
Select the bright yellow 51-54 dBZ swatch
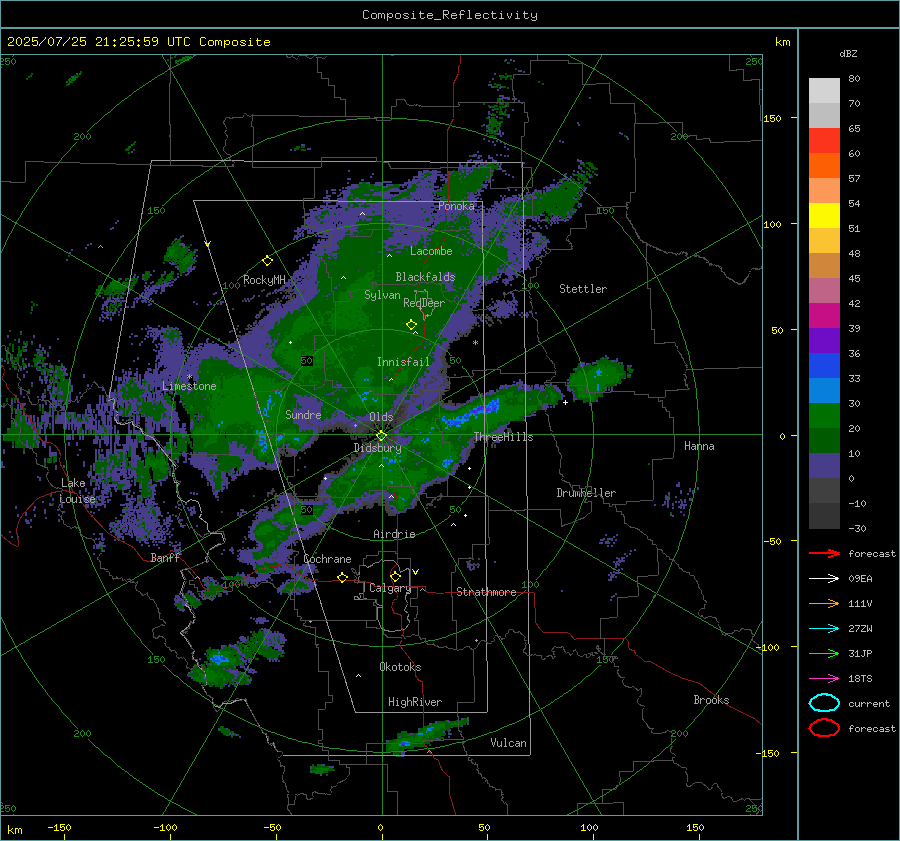[x=824, y=215]
